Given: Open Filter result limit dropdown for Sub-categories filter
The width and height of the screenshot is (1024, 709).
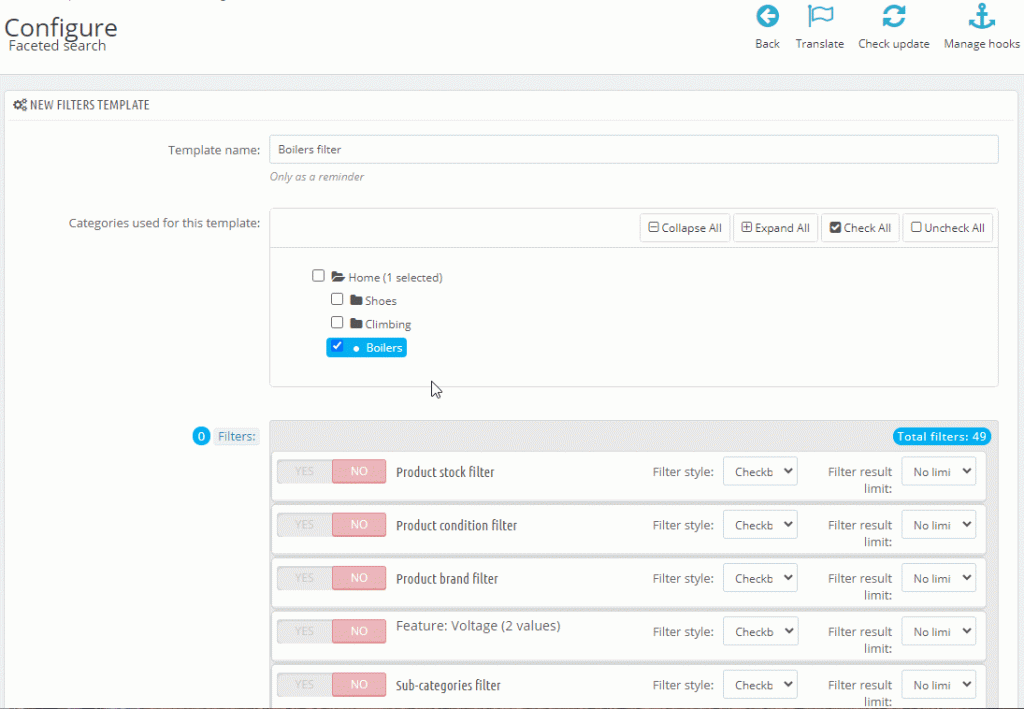Looking at the screenshot, I should tap(938, 684).
